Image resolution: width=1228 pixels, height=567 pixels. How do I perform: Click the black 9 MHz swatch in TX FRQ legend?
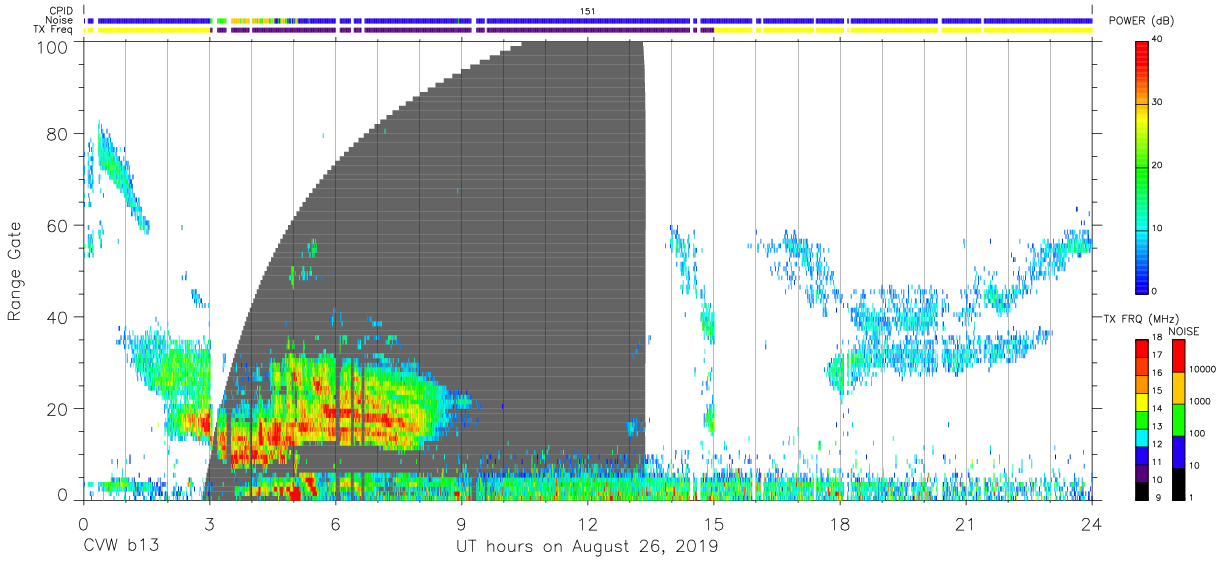[1142, 492]
